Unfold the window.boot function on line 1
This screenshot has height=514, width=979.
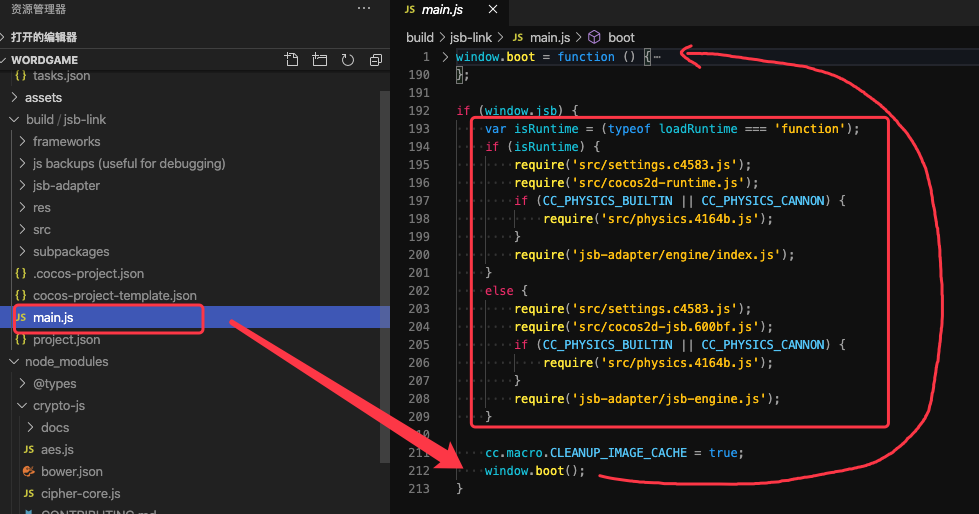[x=445, y=57]
